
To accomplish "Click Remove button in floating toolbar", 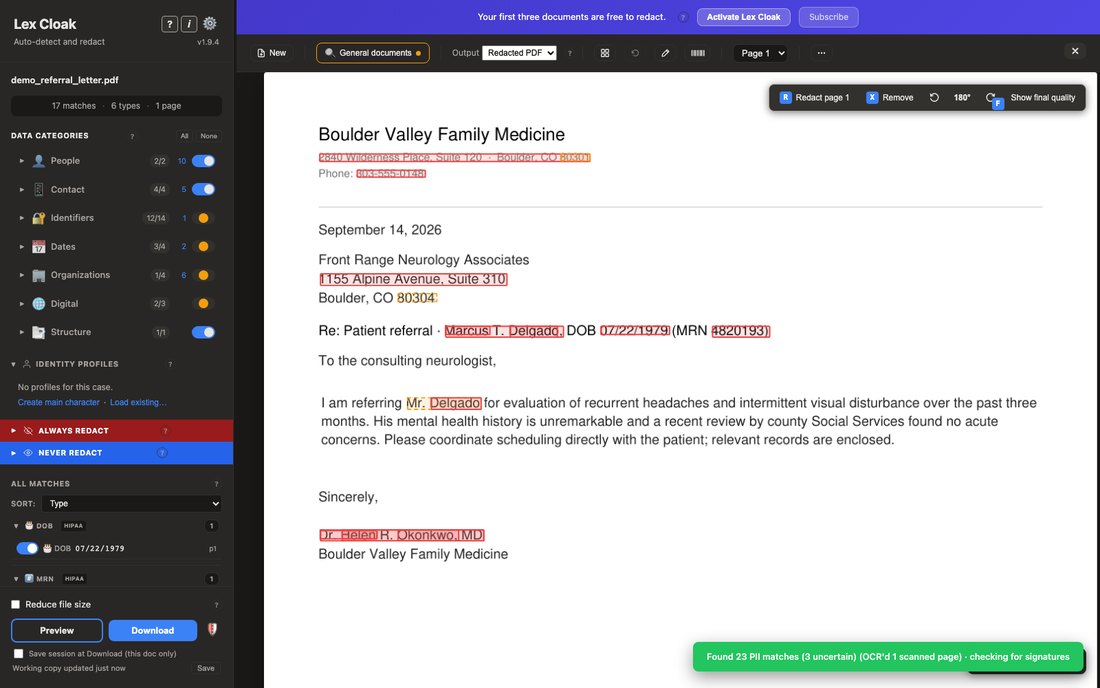I will [890, 97].
